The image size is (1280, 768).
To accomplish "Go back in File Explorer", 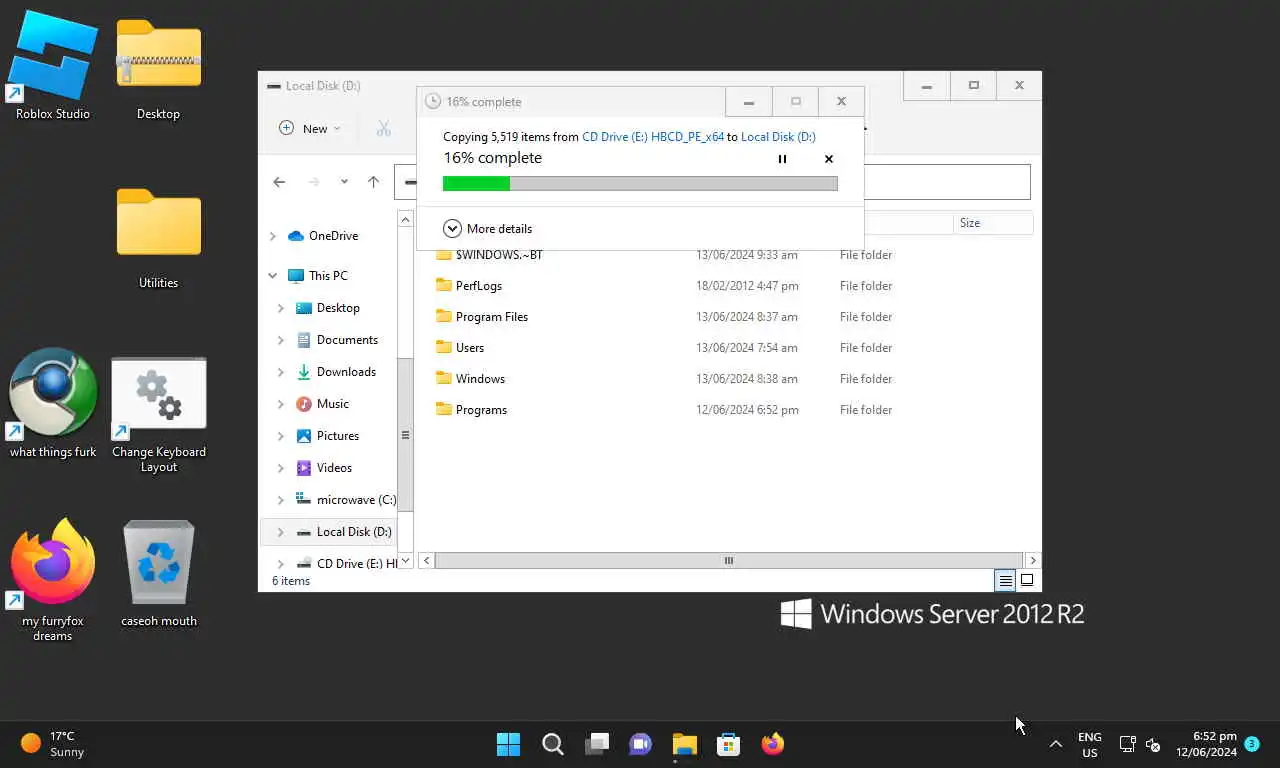I will point(279,182).
